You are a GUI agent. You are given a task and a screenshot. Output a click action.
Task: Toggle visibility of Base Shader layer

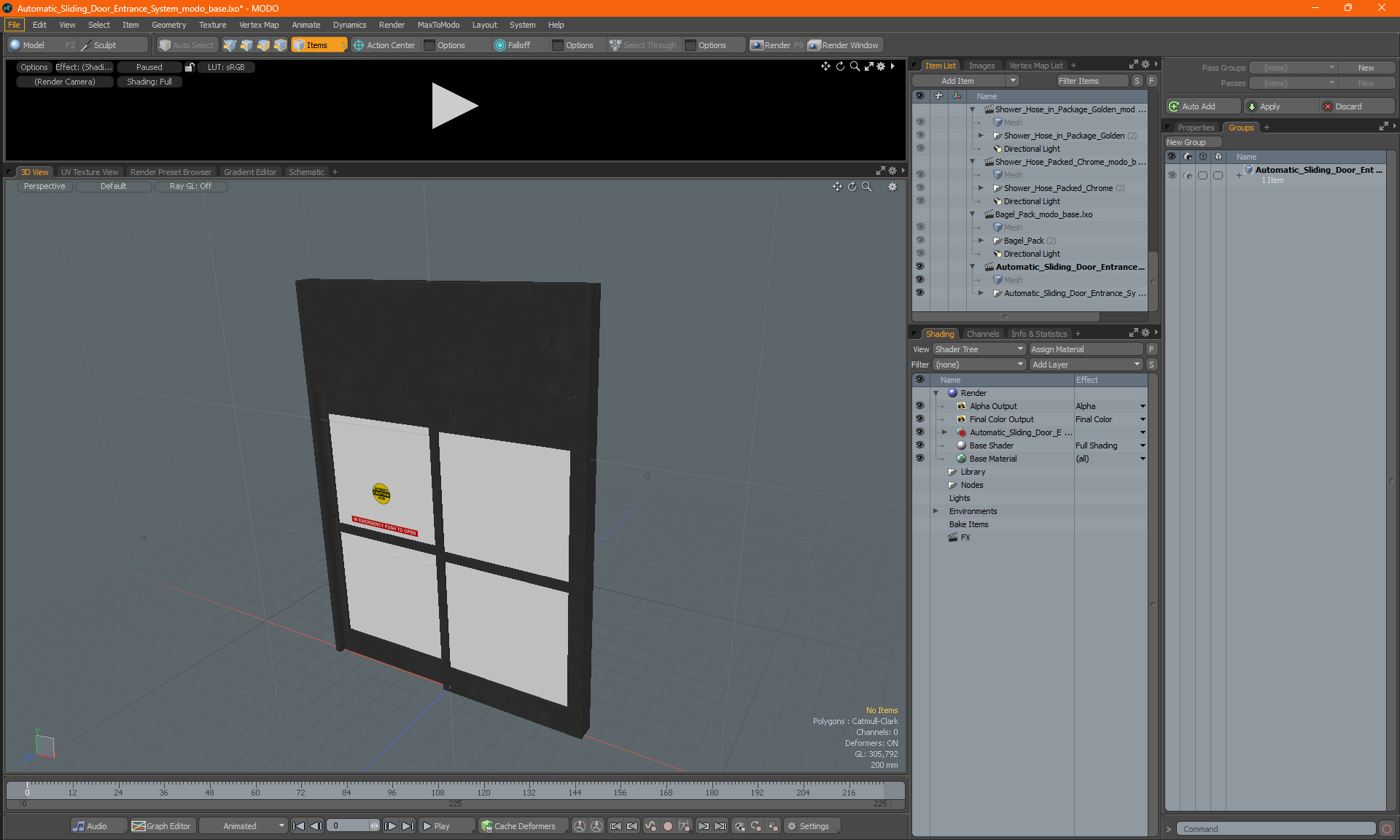(919, 446)
